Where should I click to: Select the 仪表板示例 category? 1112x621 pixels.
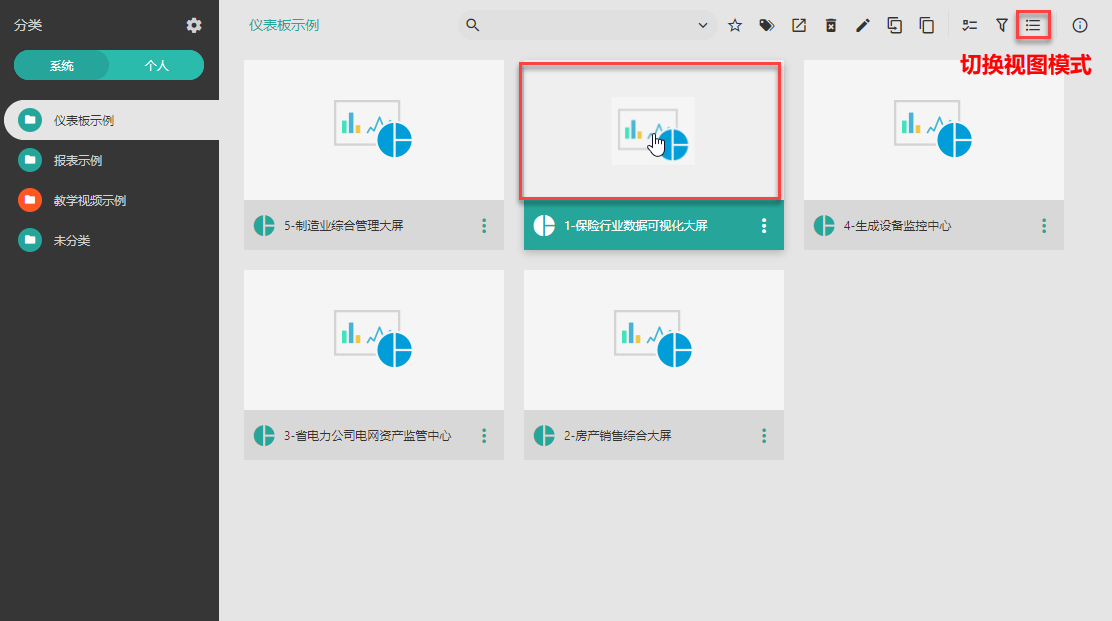point(112,121)
